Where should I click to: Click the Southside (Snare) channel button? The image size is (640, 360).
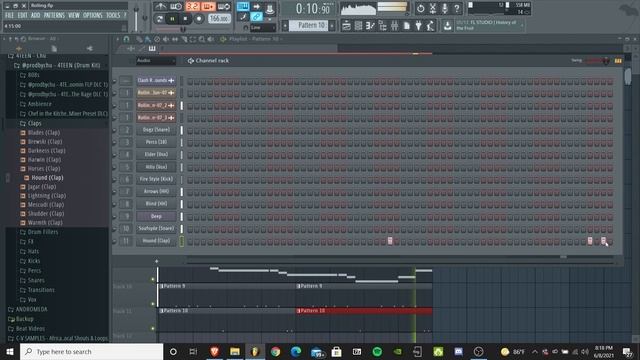pos(156,228)
